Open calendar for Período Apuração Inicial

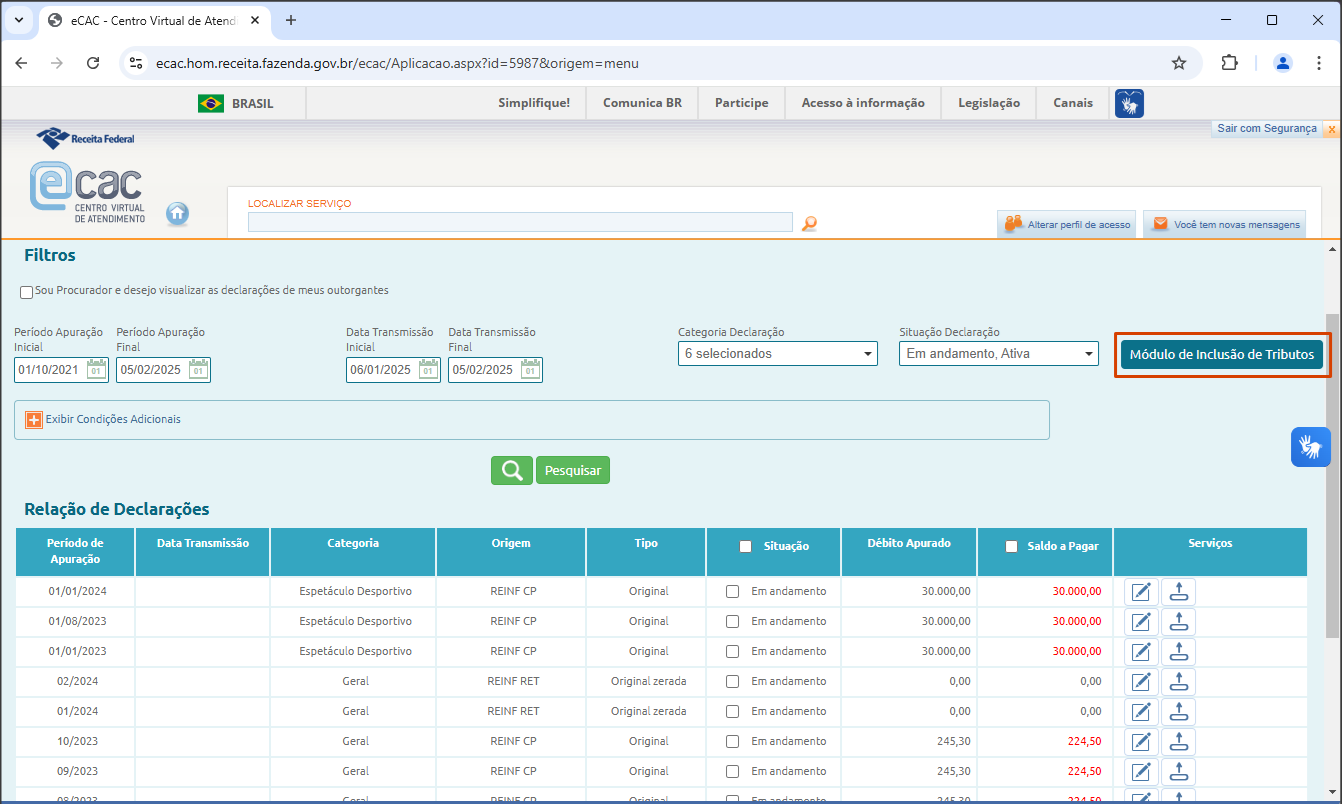(96, 370)
